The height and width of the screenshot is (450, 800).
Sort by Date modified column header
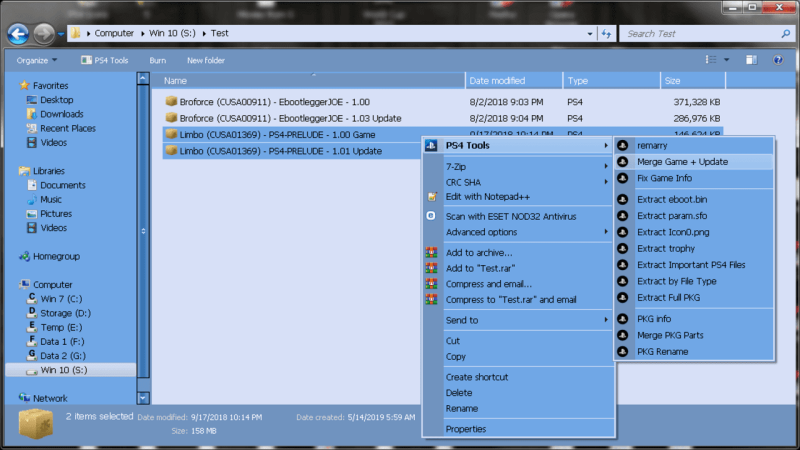[x=514, y=81]
